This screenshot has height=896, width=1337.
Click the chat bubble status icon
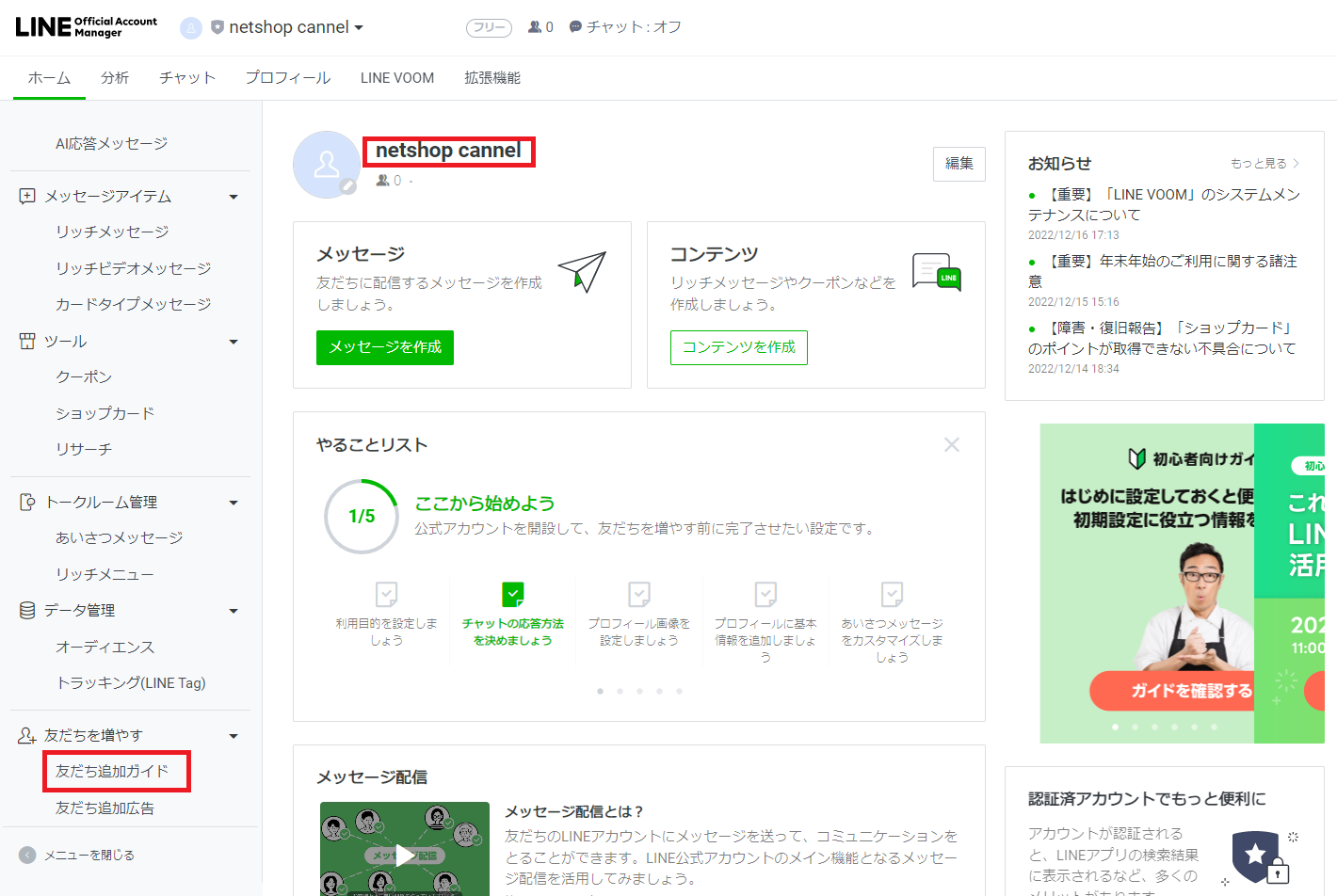click(575, 27)
